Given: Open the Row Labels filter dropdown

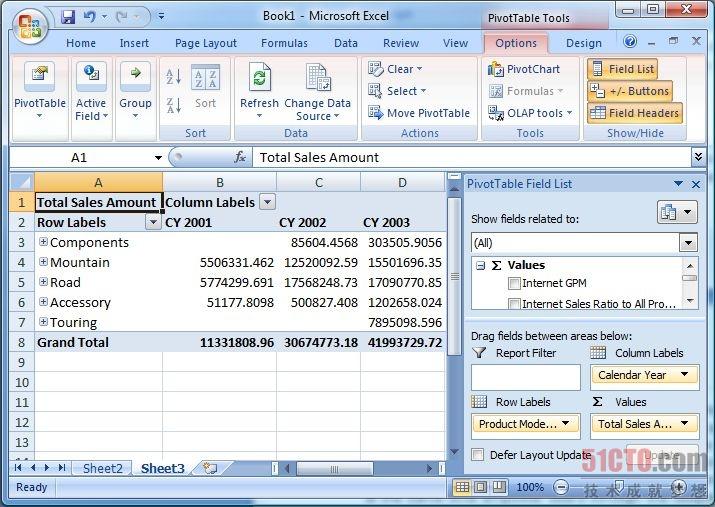Looking at the screenshot, I should click(x=153, y=222).
